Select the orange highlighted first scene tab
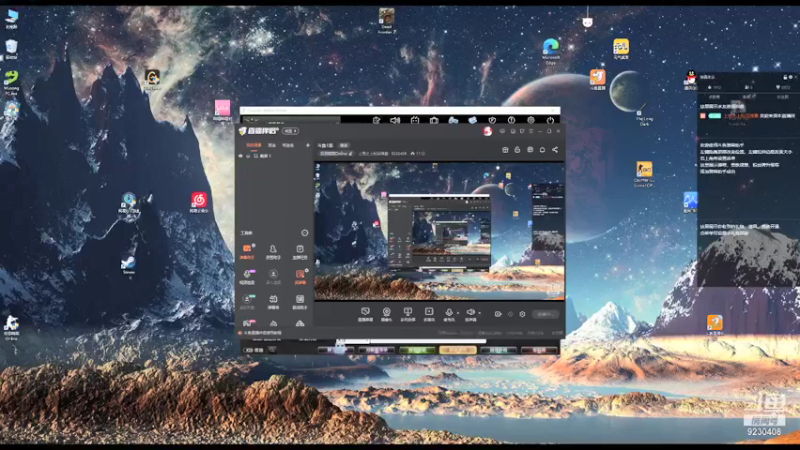The image size is (800, 450). click(x=254, y=145)
